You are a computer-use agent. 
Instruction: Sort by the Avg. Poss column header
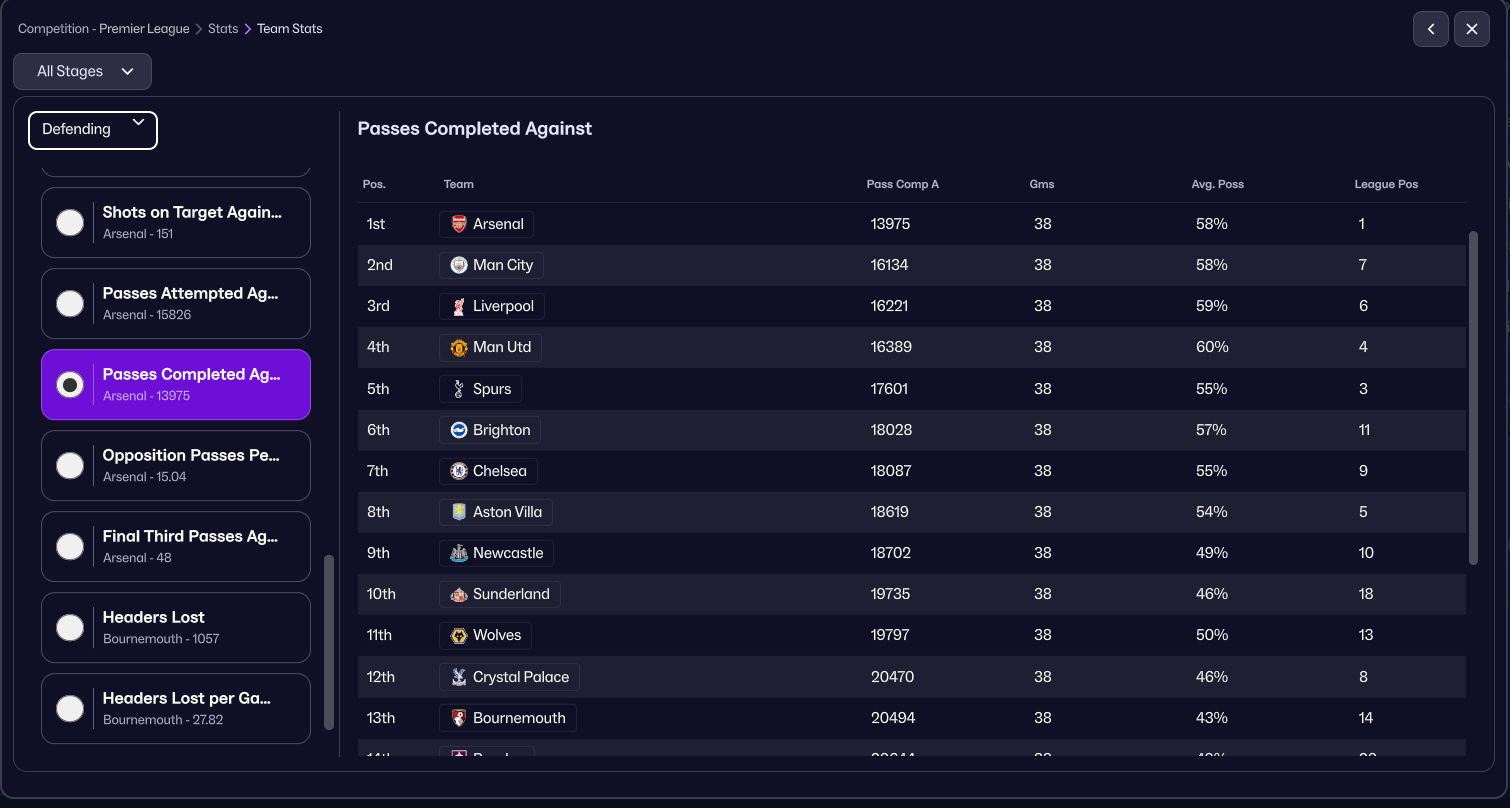1217,184
